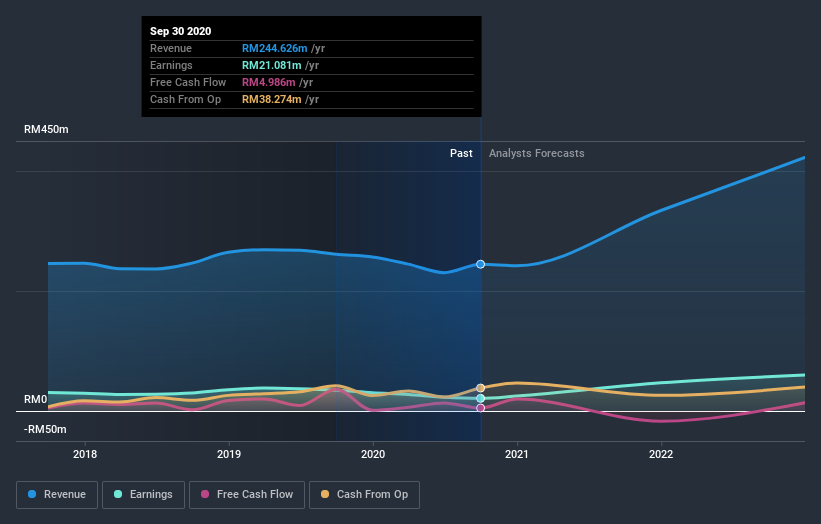Click the -RM50m y-axis label
The image size is (821, 524).
[x=45, y=429]
